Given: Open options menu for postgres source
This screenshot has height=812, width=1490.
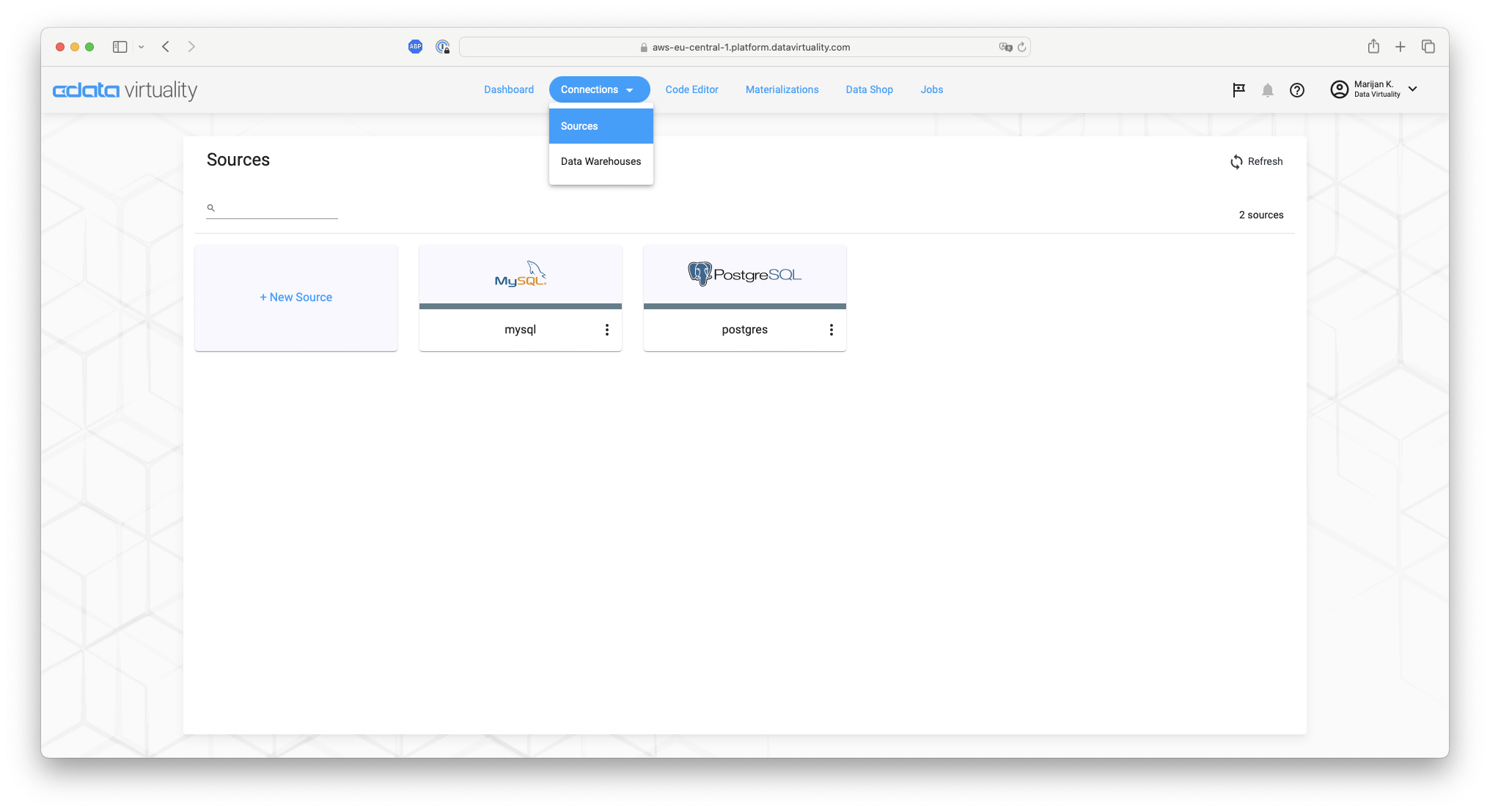Looking at the screenshot, I should click(x=832, y=330).
